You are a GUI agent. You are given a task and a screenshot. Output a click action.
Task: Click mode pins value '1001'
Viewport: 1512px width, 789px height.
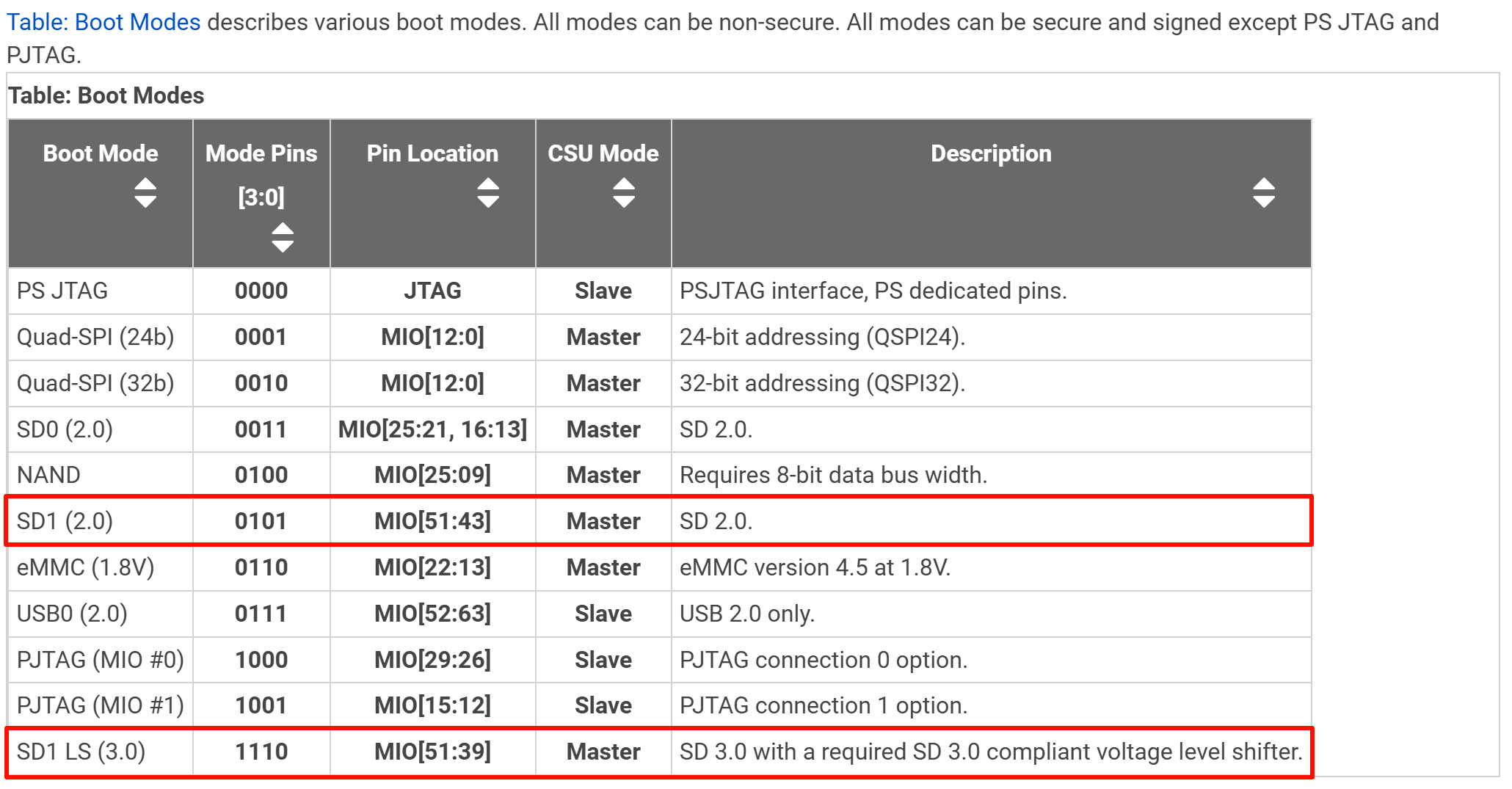pyautogui.click(x=261, y=705)
